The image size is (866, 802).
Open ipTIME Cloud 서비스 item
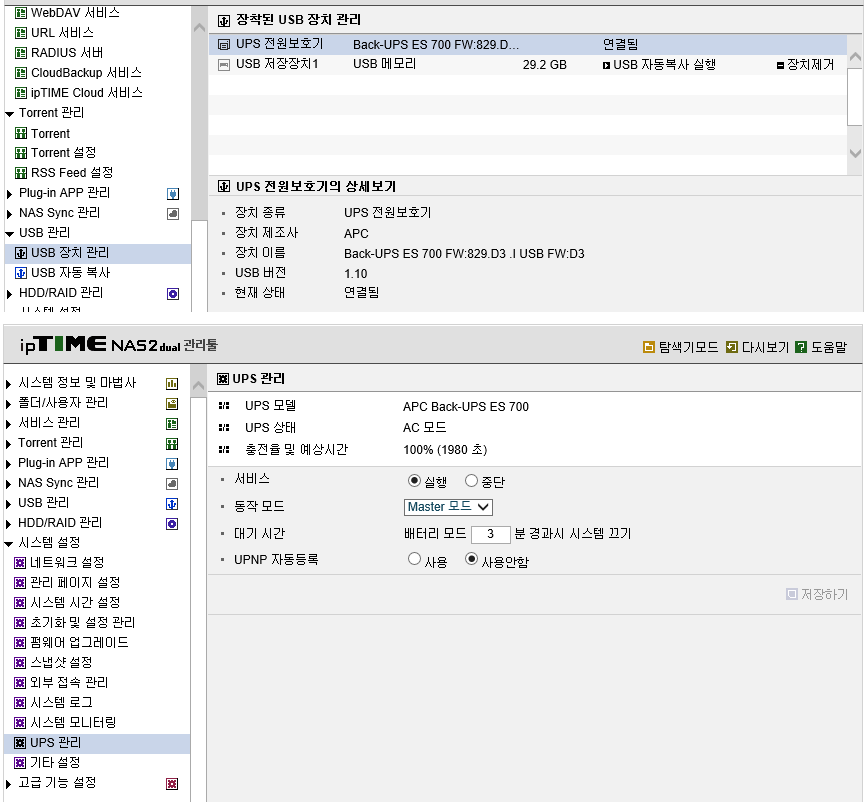pos(87,93)
